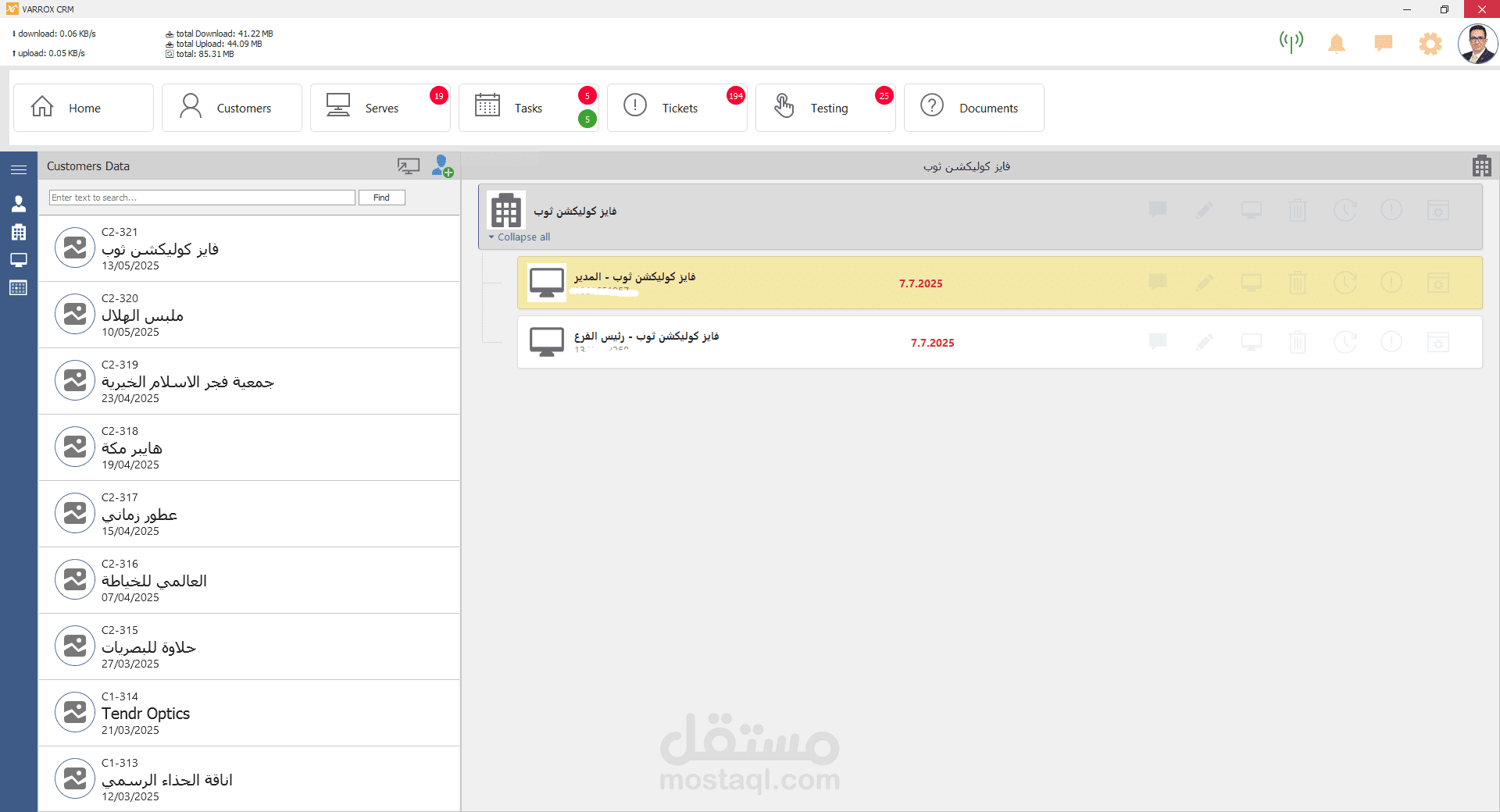Screen dimensions: 1500x812
Task: Click the 7.7.2025 date on رئيس الفرع row
Action: [x=932, y=343]
